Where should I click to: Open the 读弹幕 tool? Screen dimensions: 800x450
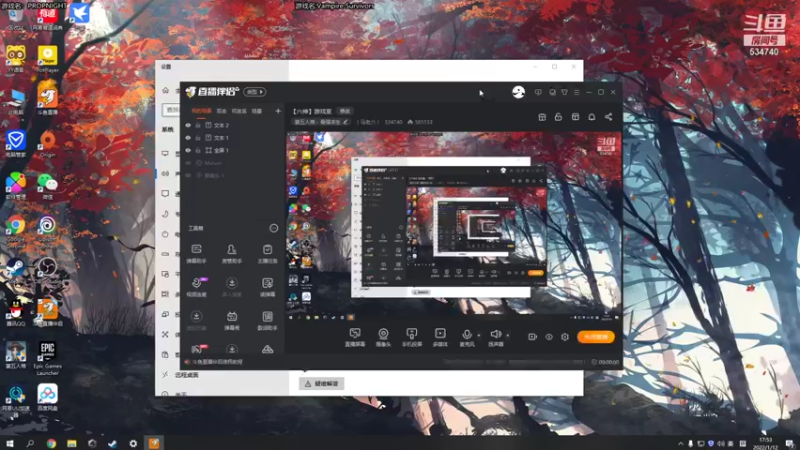coord(267,287)
